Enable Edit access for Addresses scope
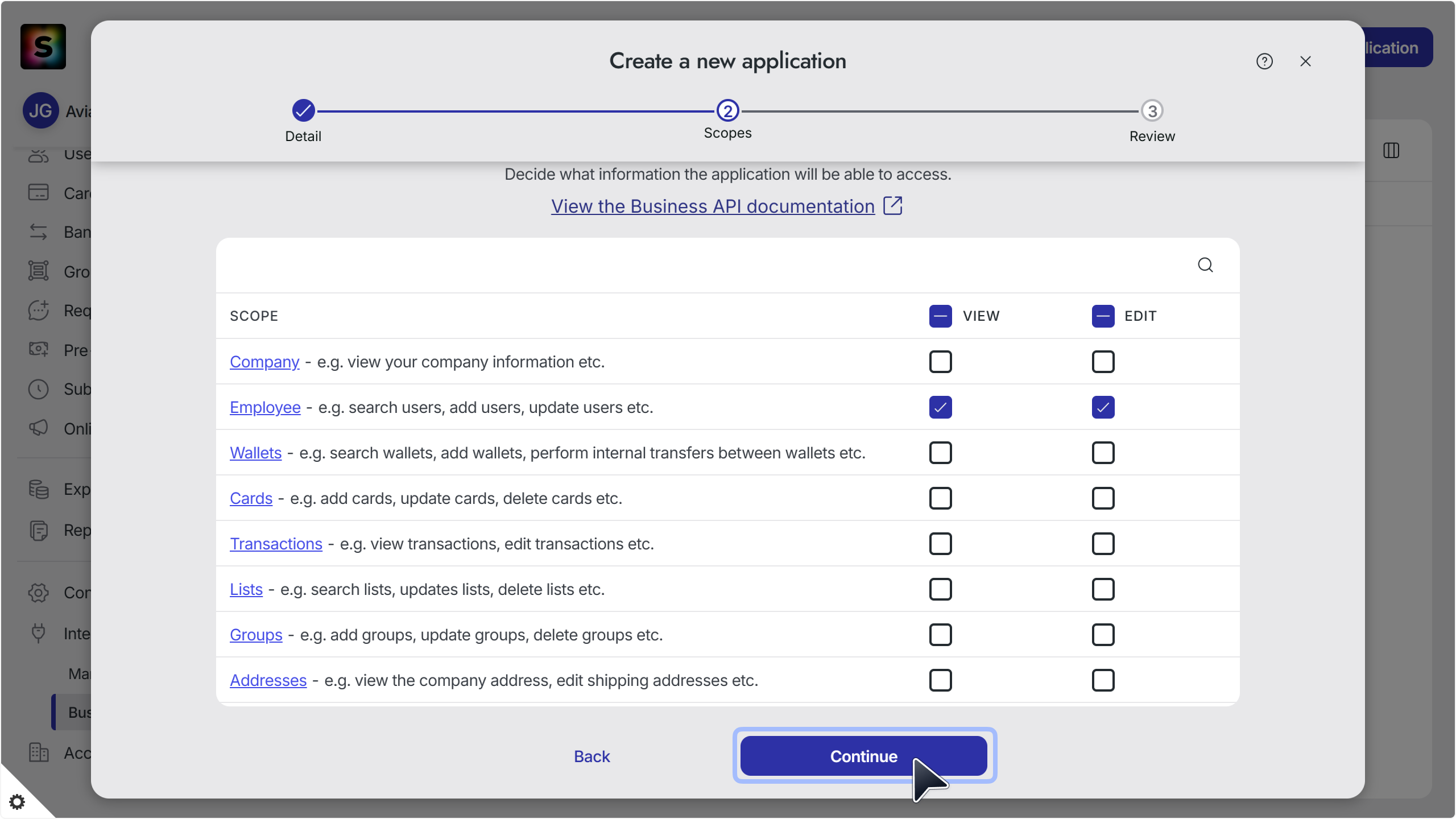Image resolution: width=1456 pixels, height=819 pixels. tap(1103, 680)
